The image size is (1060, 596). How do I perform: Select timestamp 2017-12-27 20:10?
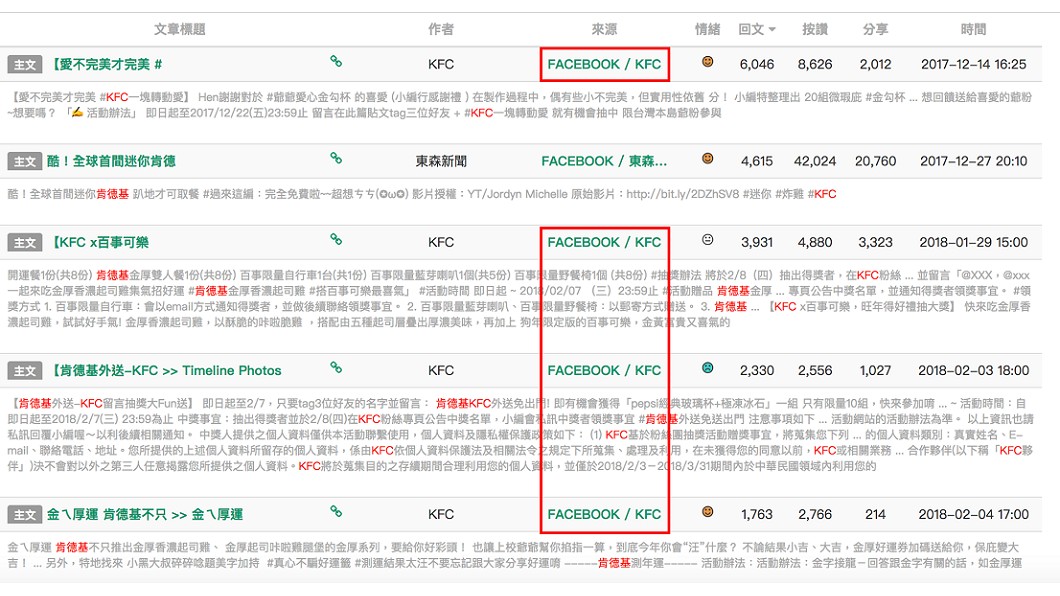click(973, 162)
